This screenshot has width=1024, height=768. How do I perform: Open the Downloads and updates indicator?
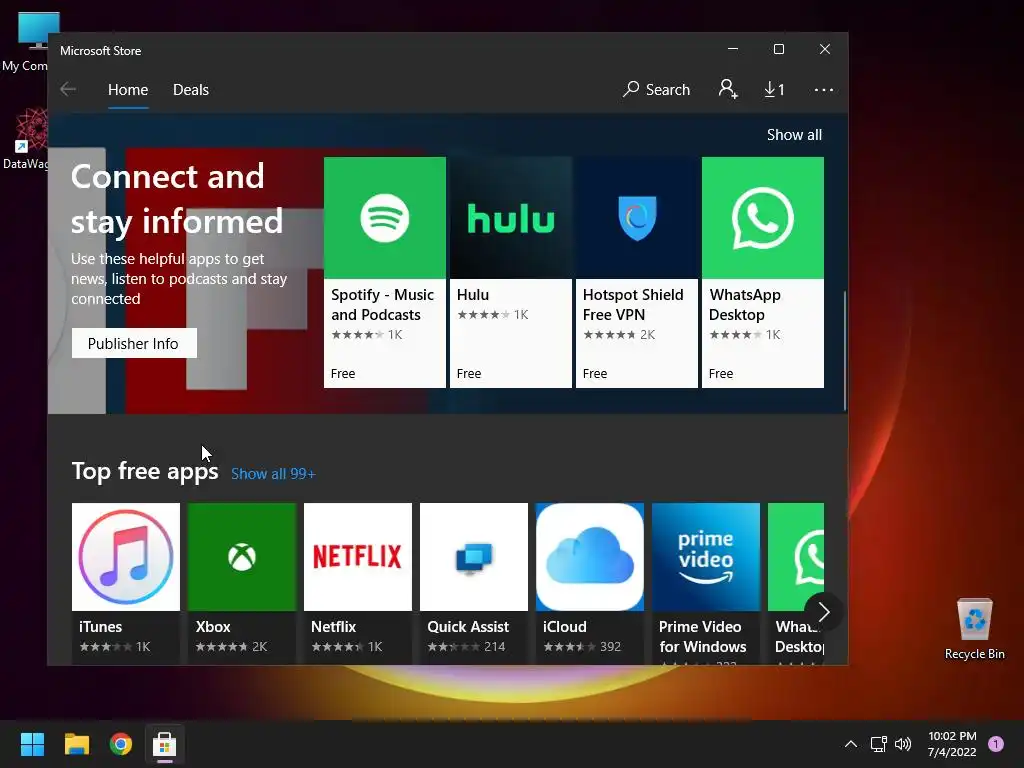coord(774,89)
